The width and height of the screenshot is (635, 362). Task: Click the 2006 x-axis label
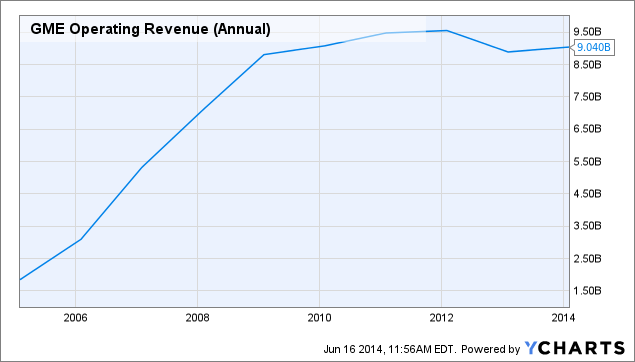tap(75, 318)
